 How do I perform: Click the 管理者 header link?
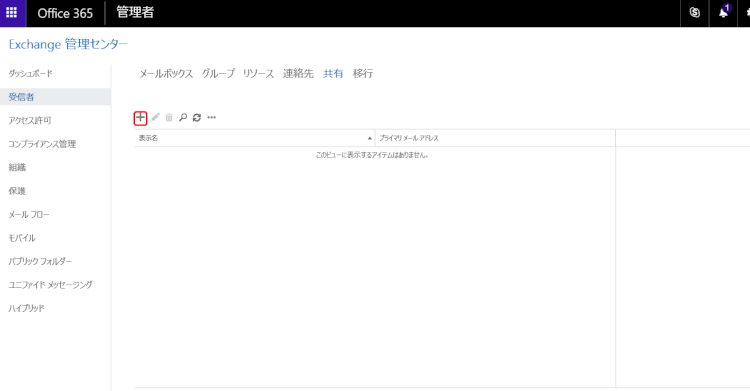click(x=135, y=12)
